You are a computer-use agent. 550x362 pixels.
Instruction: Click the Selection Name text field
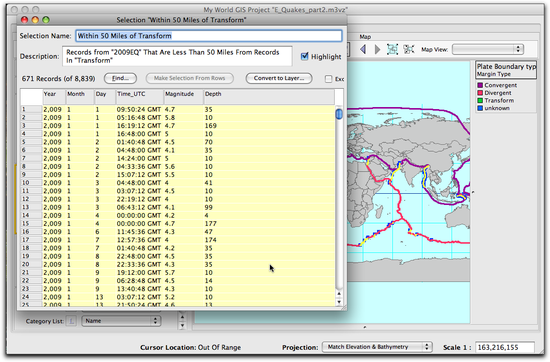(x=209, y=36)
